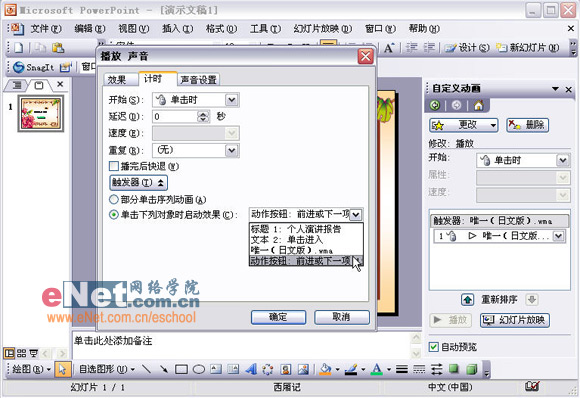Click the 取消 button
Image resolution: width=580 pixels, height=398 pixels.
(x=341, y=317)
